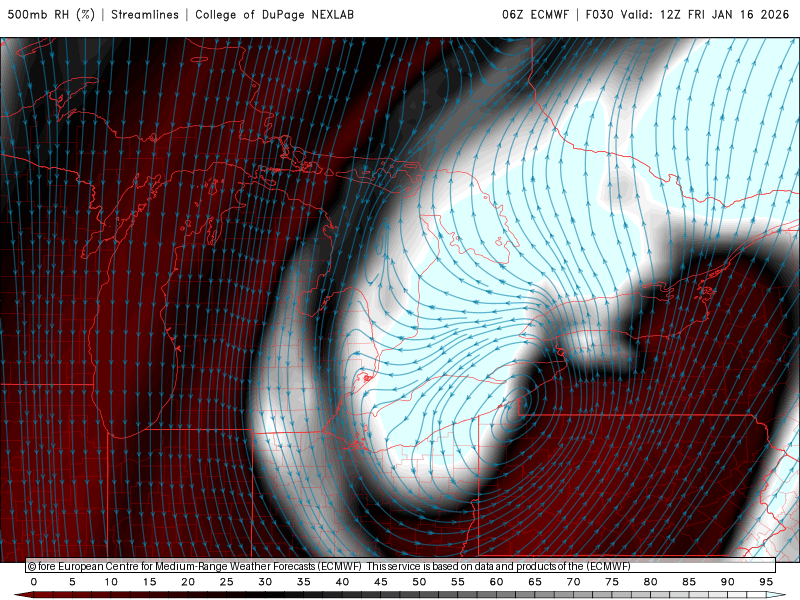Image resolution: width=800 pixels, height=600 pixels.
Task: Click legend value "55"
Action: (458, 582)
